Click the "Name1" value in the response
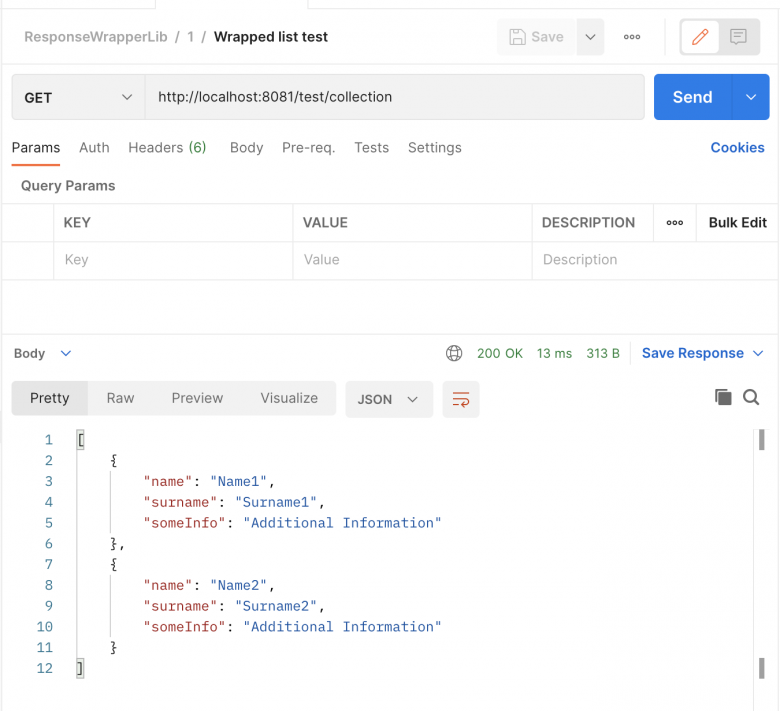Screen dimensions: 780x711 (239, 482)
